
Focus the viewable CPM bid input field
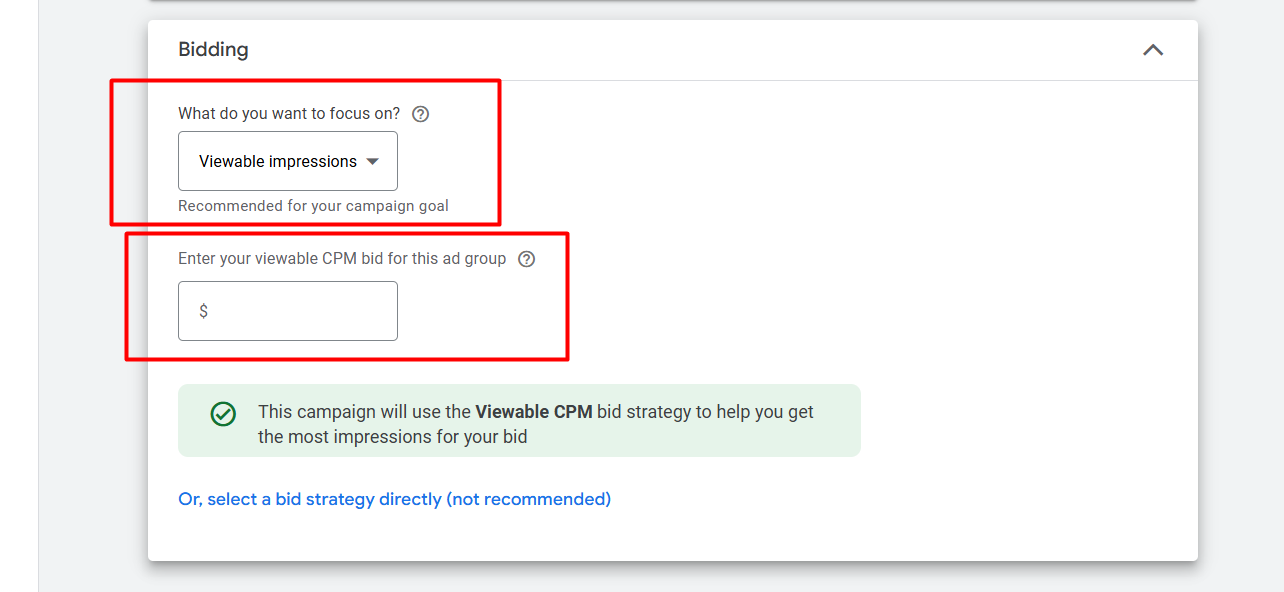click(x=288, y=311)
